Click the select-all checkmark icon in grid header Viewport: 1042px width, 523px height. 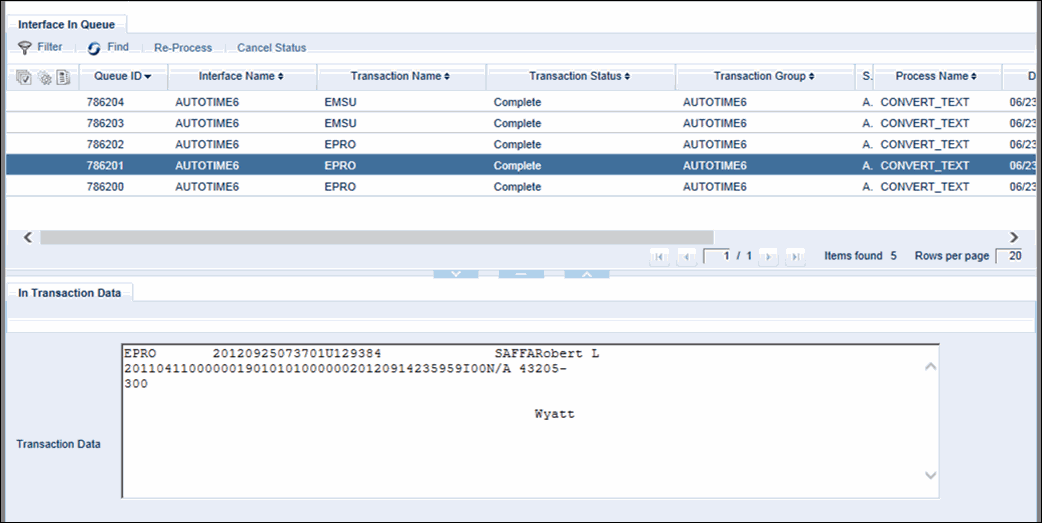coord(25,77)
